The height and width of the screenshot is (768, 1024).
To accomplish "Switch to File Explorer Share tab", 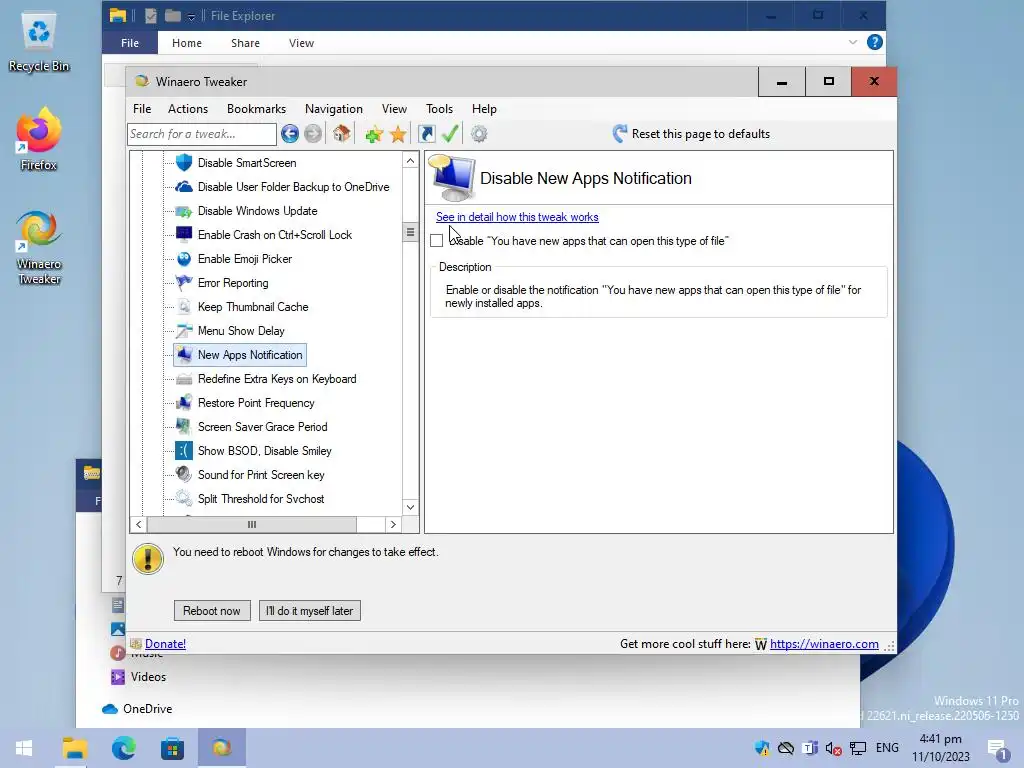I will coord(245,43).
